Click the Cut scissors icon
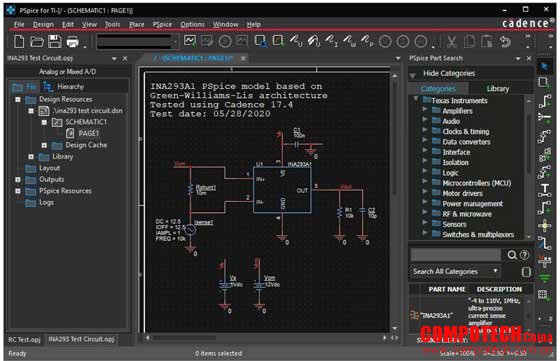Viewport: 560px width, 361px height. (451, 42)
